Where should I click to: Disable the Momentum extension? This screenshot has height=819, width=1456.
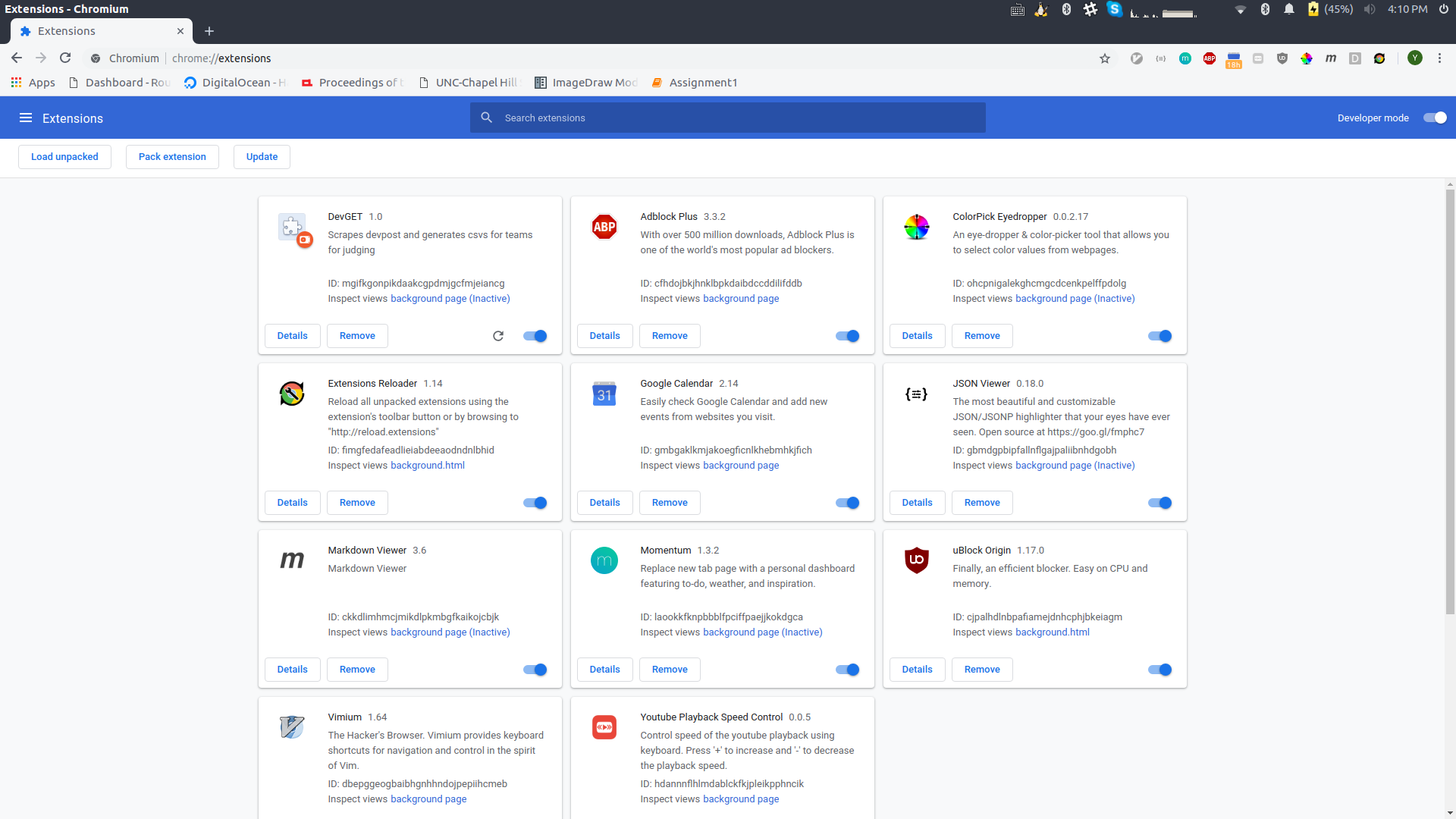coord(847,670)
